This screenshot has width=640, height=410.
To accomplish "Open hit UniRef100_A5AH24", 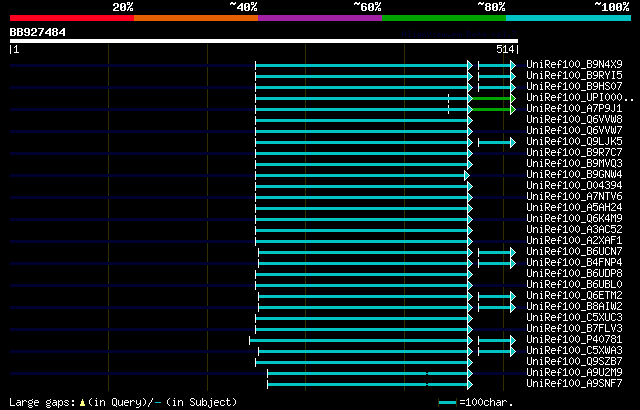I will pos(574,208).
